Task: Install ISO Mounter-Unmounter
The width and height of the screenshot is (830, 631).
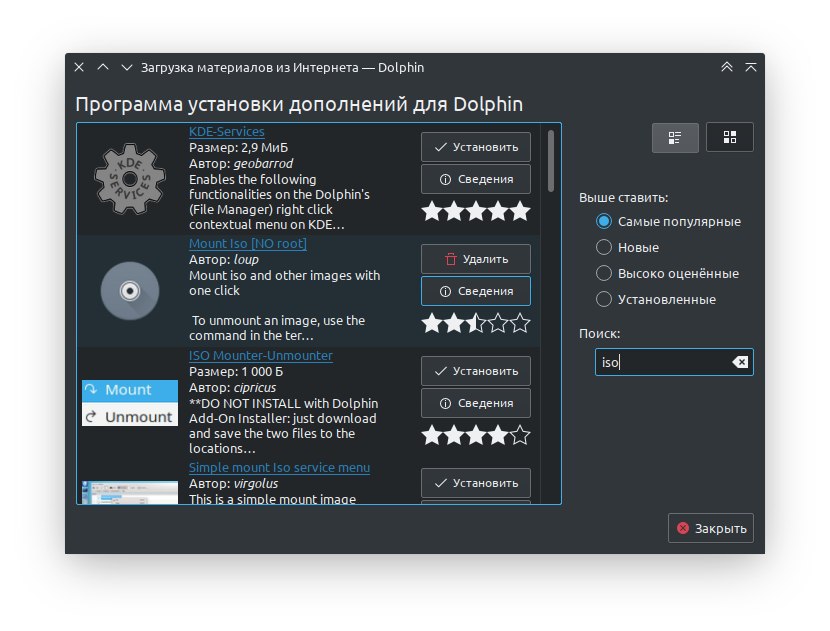Action: (476, 371)
